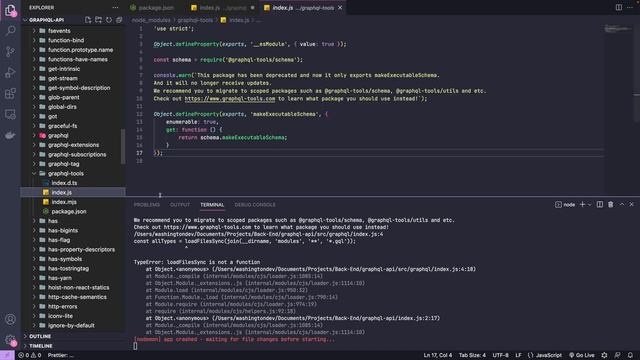The width and height of the screenshot is (640, 360).
Task: Click the Explorer more actions ellipsis
Action: pos(116,7)
